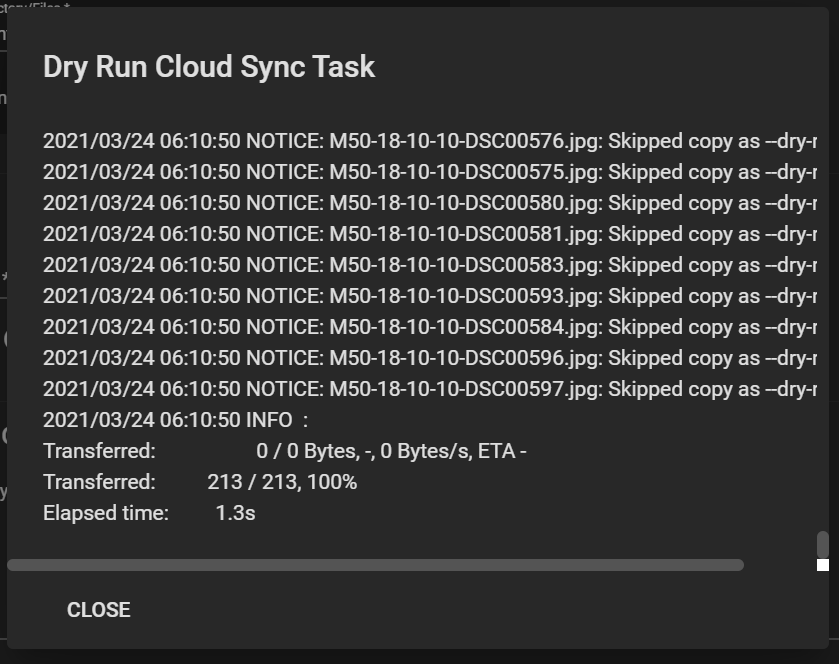Click the 06:10:50 INFO log line
Screen dimensions: 839x664
pyautogui.click(x=176, y=420)
